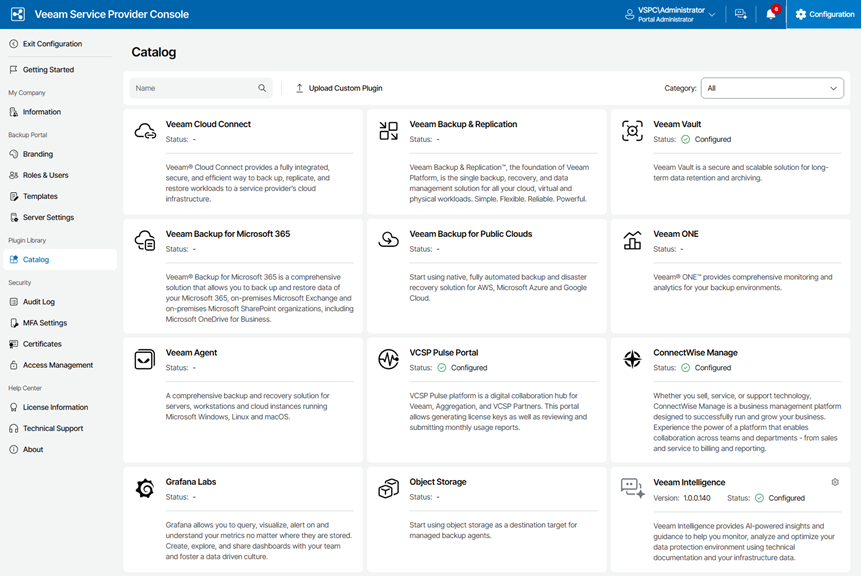Expand the VSPC\Administrator user menu chevron

pyautogui.click(x=712, y=15)
